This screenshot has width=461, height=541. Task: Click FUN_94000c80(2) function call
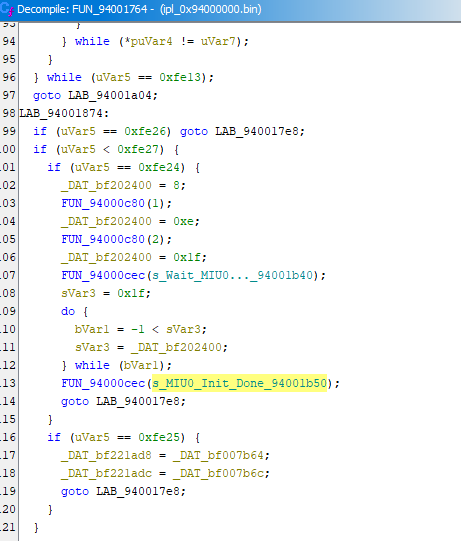pos(116,239)
